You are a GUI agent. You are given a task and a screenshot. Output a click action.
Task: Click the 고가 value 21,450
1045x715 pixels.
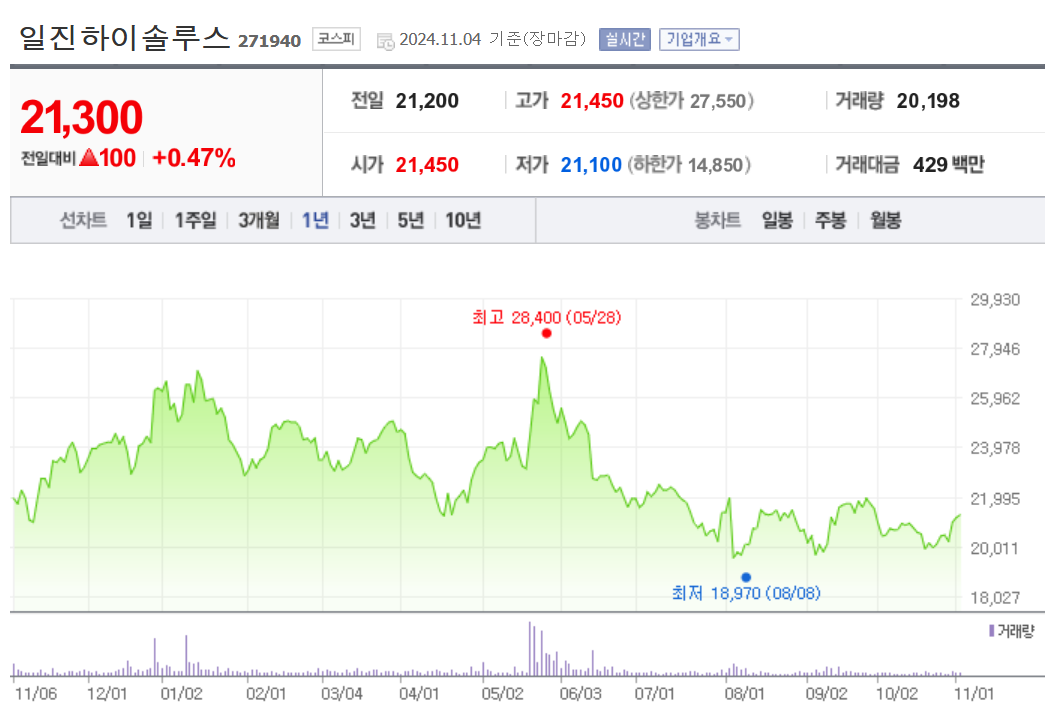tap(592, 101)
